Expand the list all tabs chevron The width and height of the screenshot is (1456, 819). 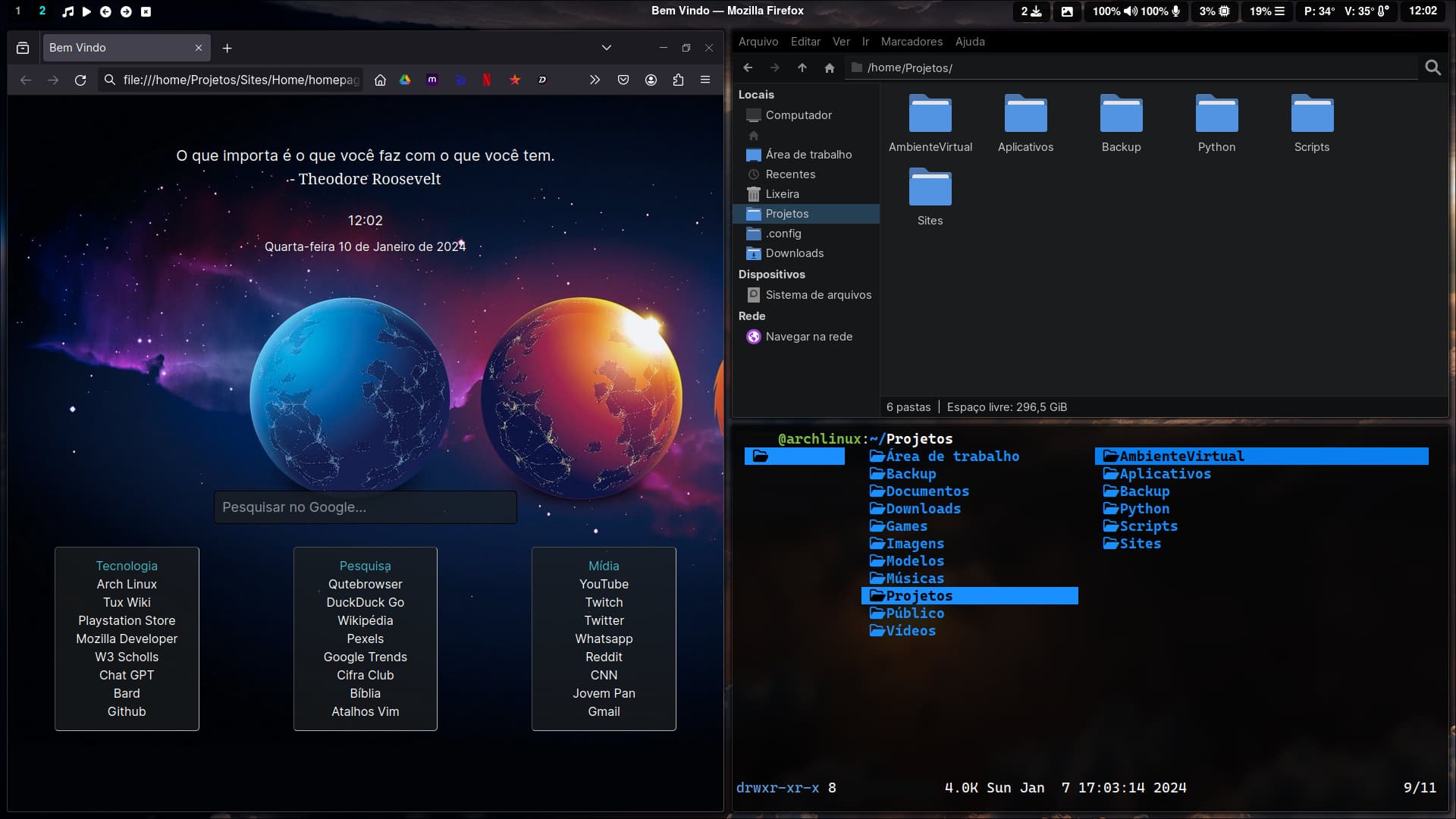click(x=606, y=48)
